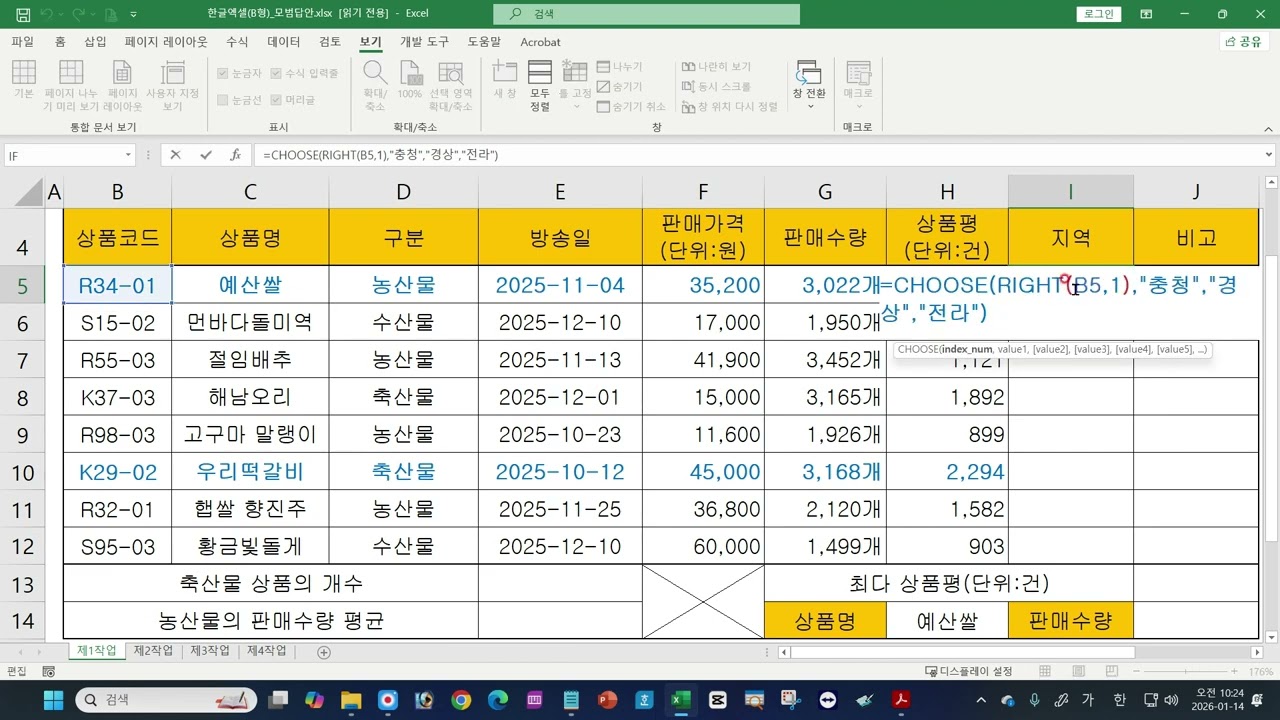Open File Explorer from the taskbar
1280x720 pixels.
[x=351, y=700]
